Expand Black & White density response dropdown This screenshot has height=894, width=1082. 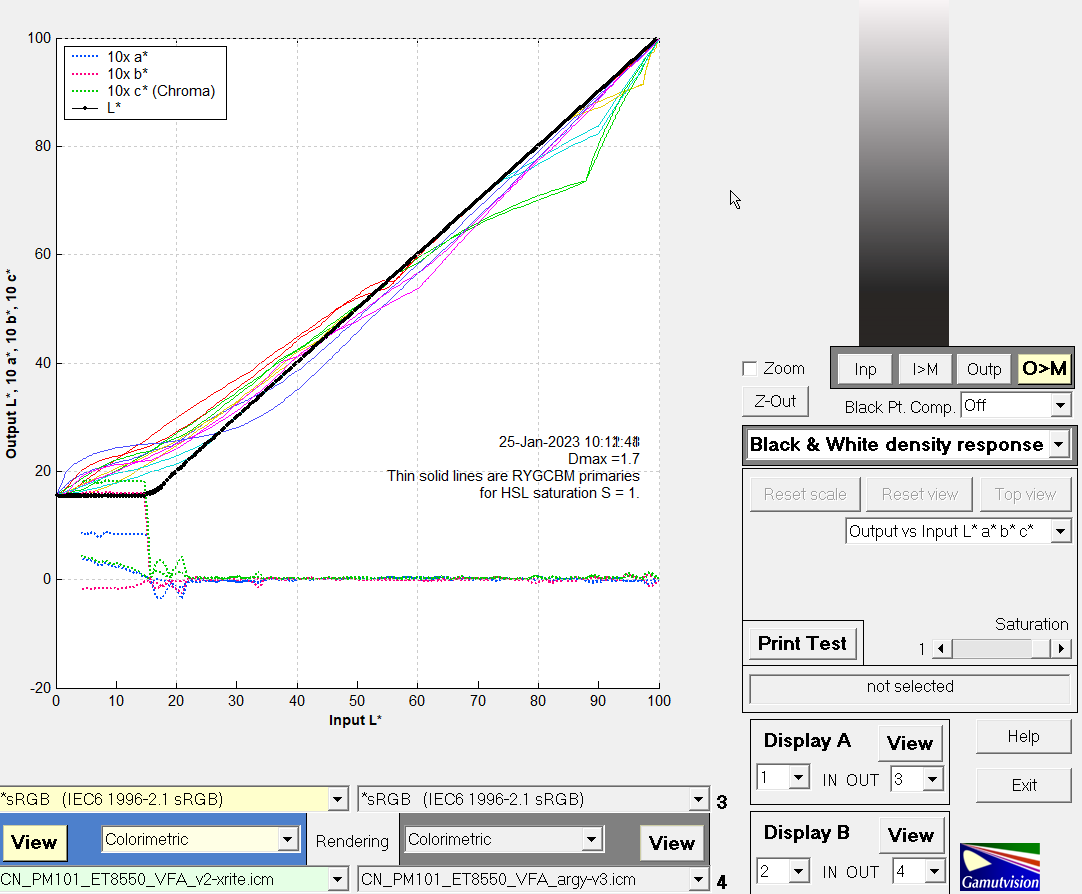[x=1058, y=445]
